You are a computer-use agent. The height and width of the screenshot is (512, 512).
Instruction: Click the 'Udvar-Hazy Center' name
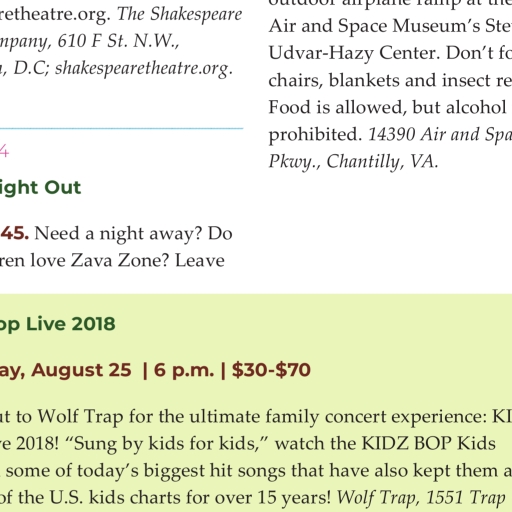tap(354, 54)
